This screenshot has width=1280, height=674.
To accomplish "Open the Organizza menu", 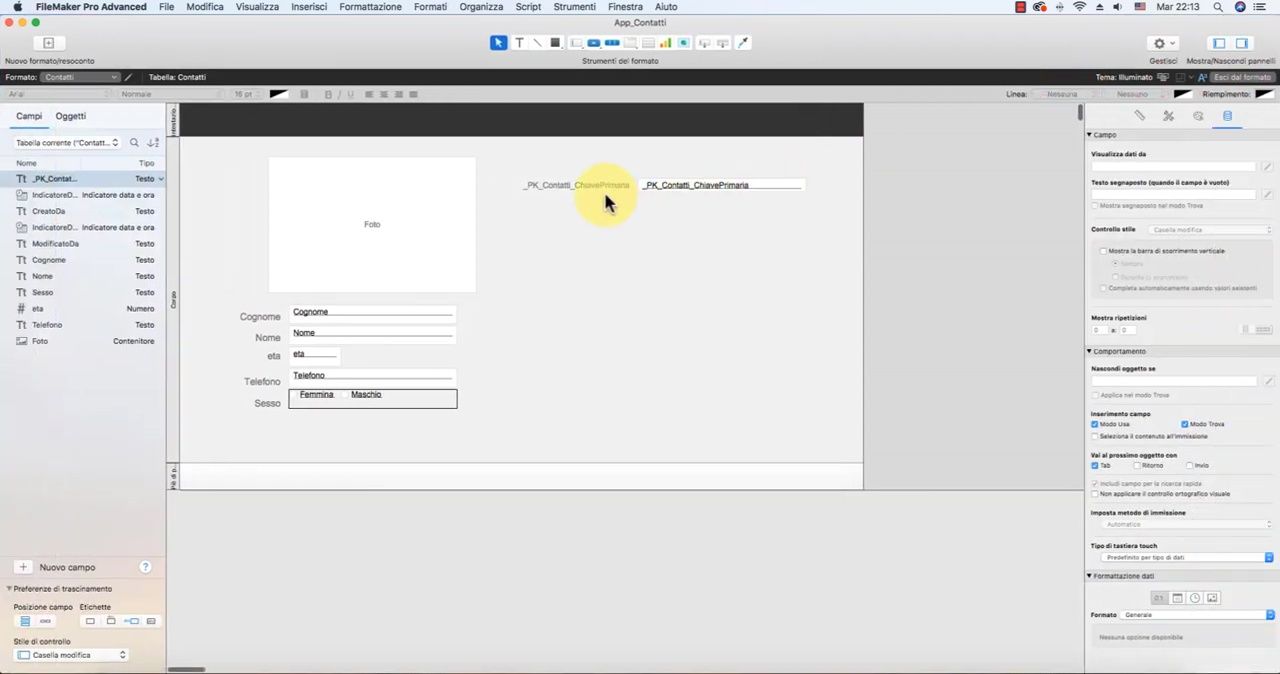I will tap(481, 7).
